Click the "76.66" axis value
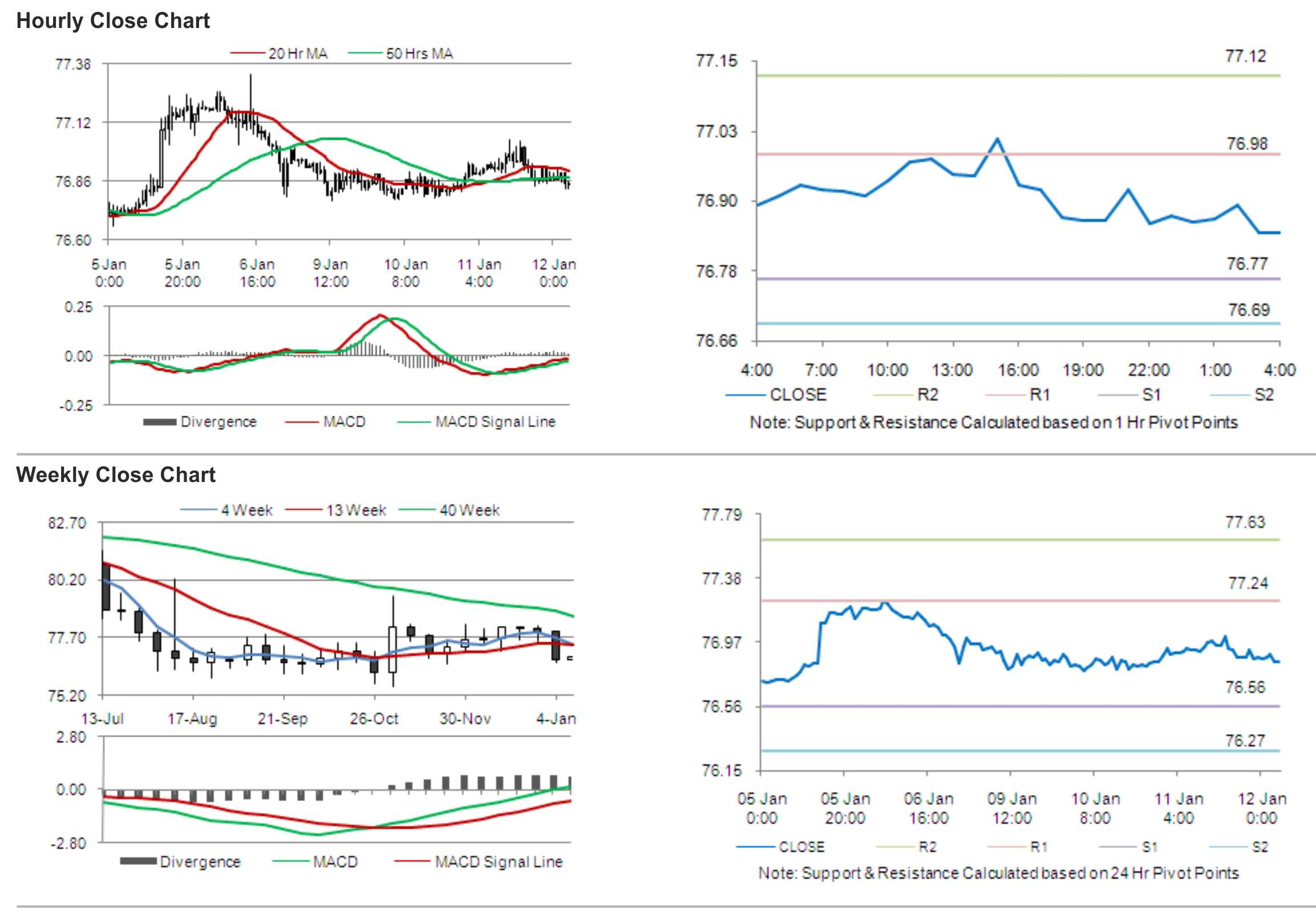 point(716,341)
